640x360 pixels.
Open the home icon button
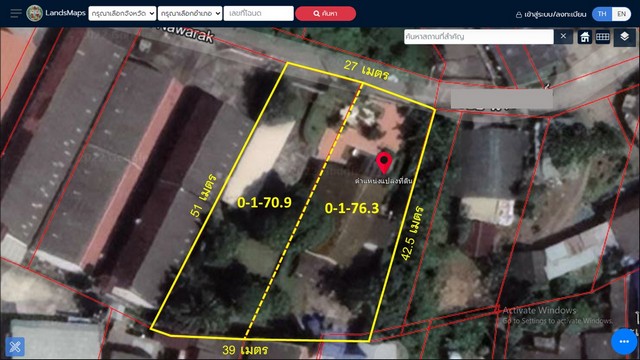584,37
